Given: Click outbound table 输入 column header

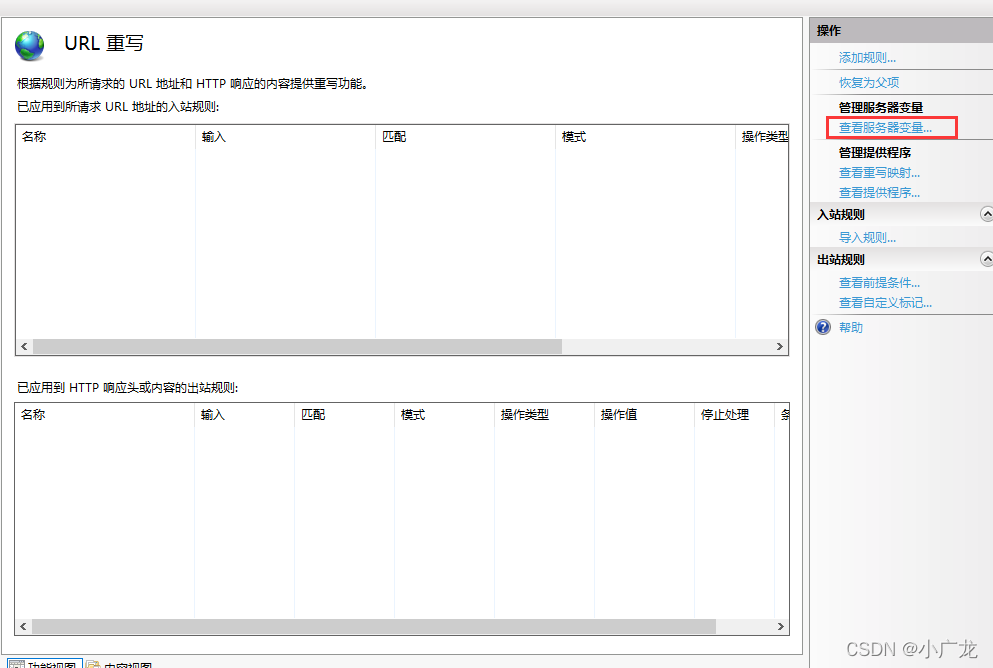Looking at the screenshot, I should pos(244,415).
